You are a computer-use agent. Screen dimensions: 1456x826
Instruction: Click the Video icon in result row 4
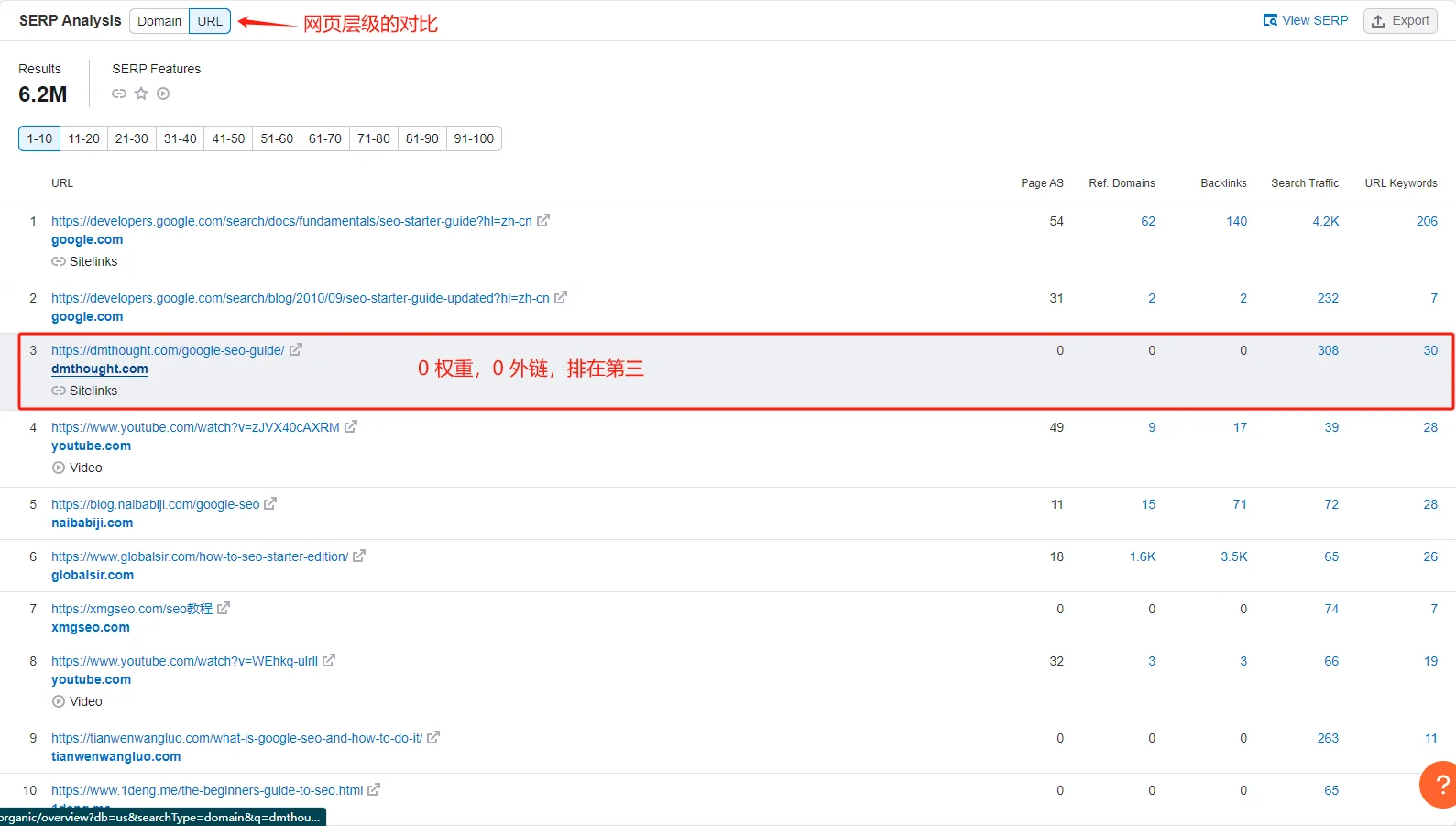(59, 468)
